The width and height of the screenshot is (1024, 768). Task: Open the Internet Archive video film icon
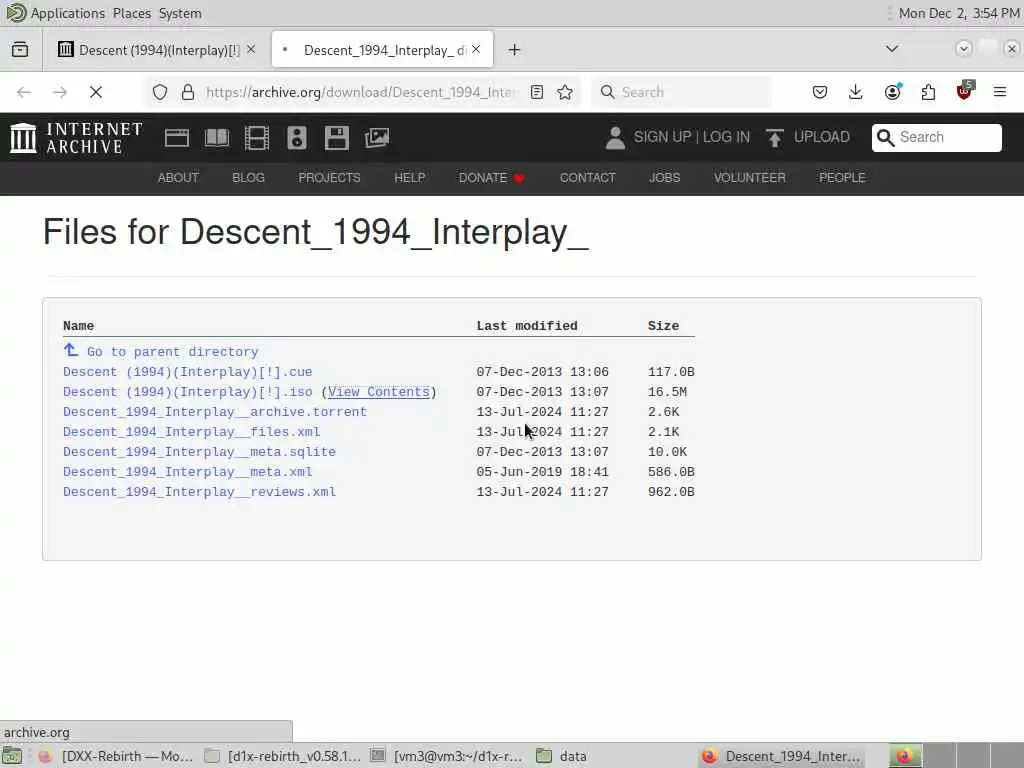(x=257, y=138)
